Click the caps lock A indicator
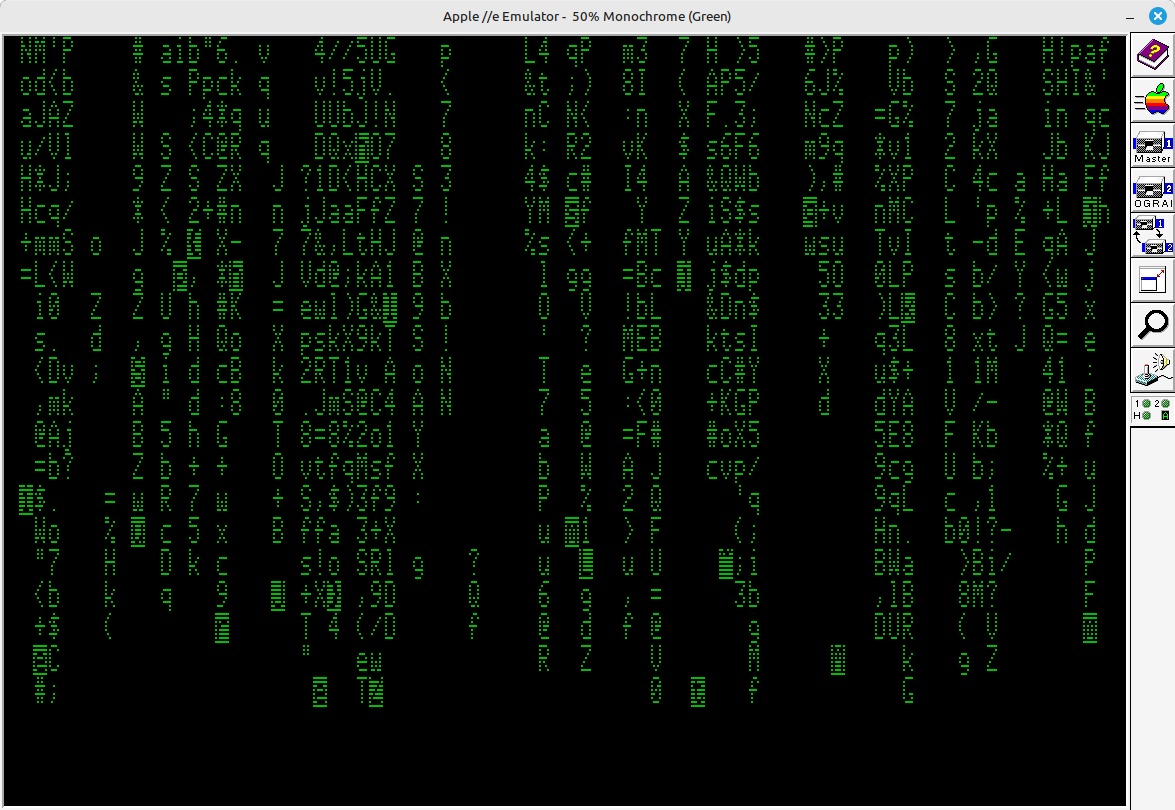 tap(1165, 415)
